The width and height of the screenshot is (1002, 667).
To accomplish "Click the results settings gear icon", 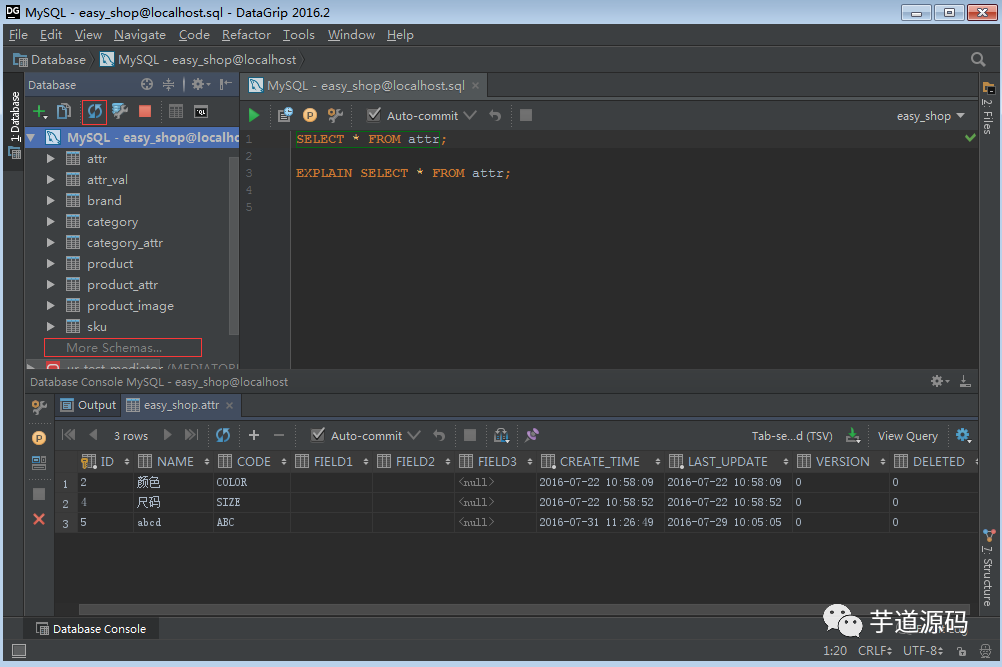I will (x=964, y=435).
